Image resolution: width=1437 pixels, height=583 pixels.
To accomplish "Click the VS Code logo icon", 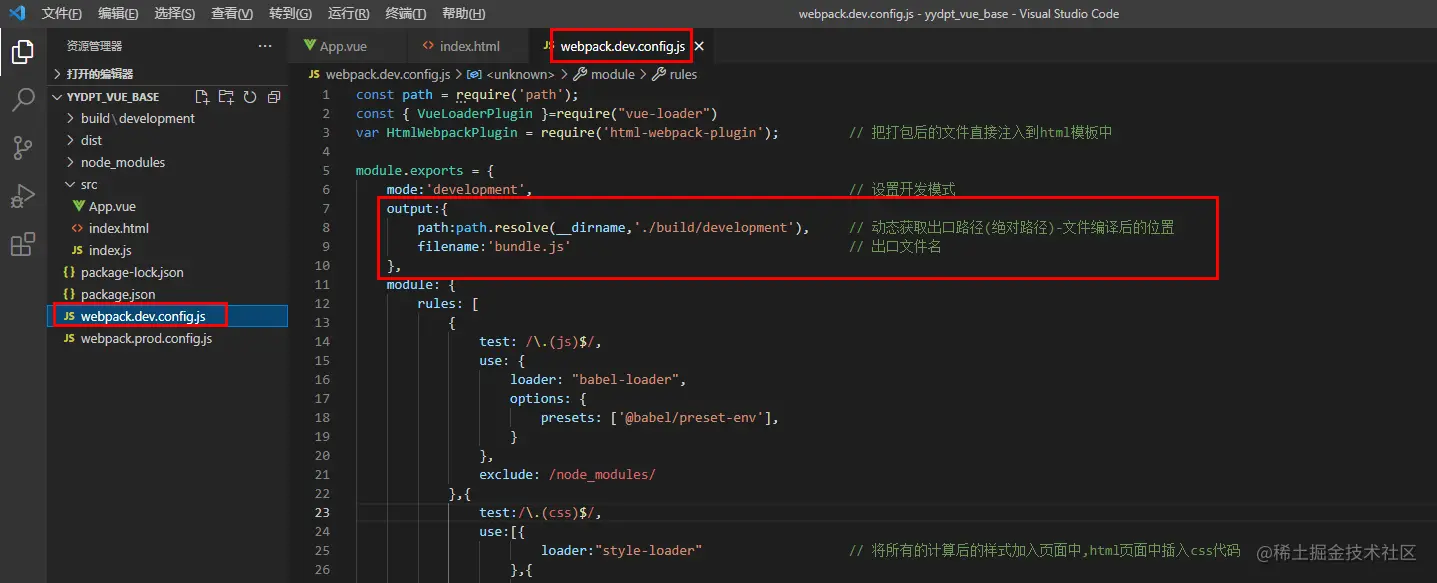I will tap(16, 13).
